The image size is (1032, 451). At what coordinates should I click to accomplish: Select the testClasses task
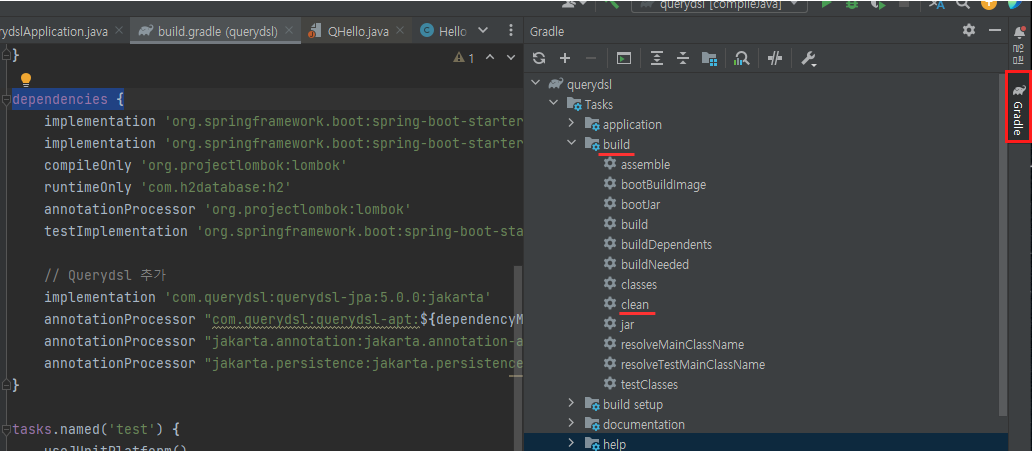(649, 385)
